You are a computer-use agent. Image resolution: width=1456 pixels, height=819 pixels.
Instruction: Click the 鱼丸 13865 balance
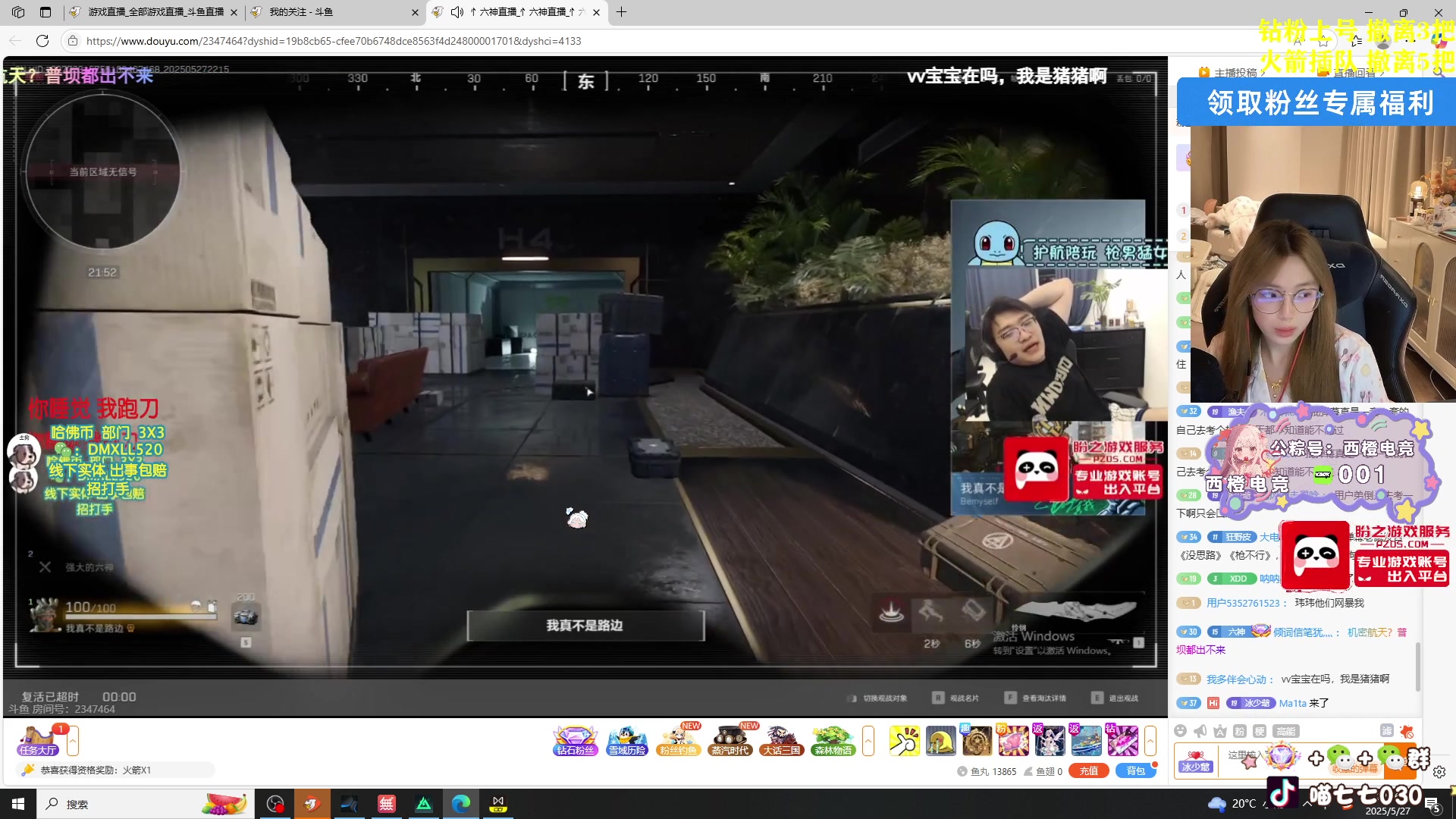(987, 771)
